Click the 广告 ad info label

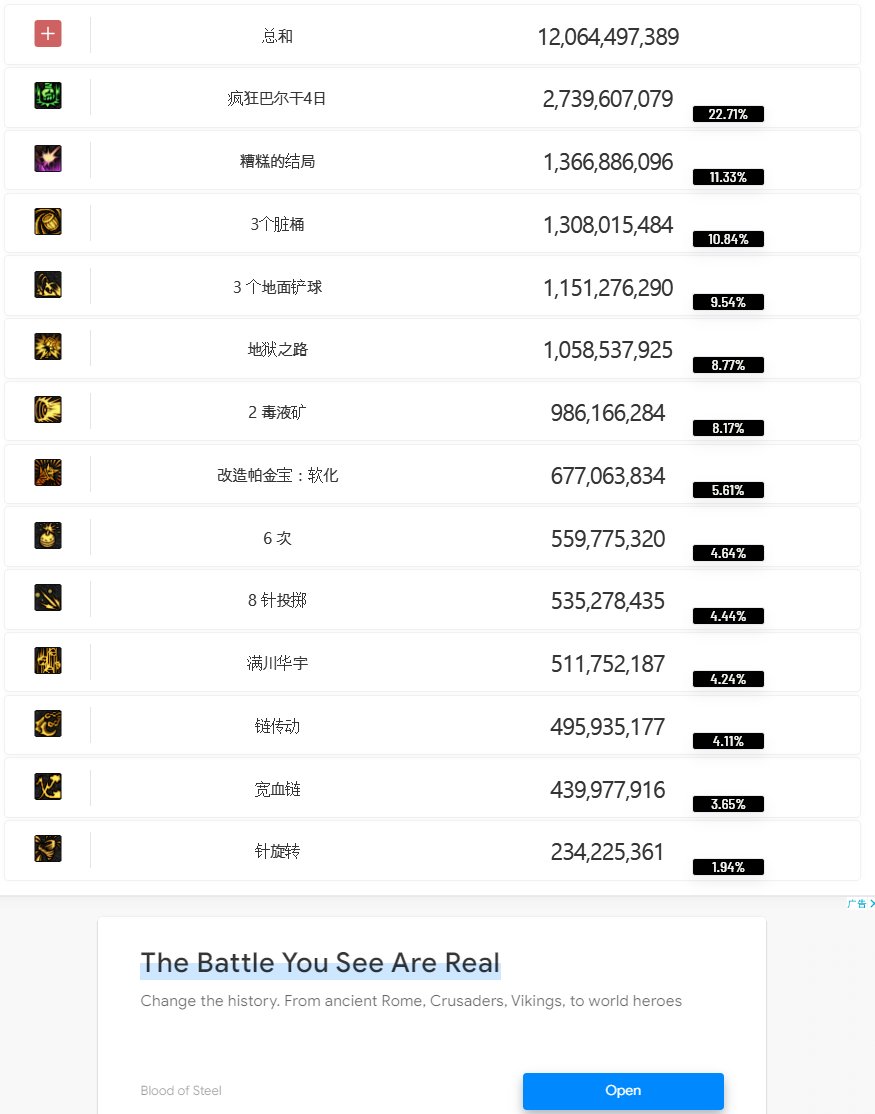857,904
